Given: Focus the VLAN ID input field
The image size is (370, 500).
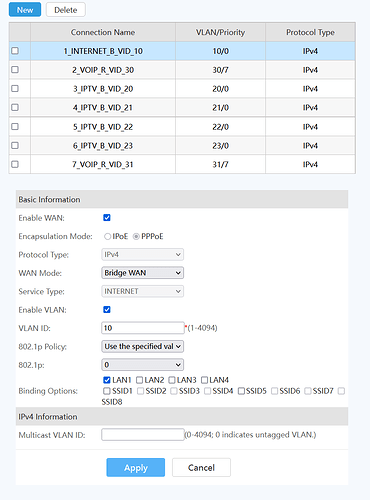Looking at the screenshot, I should click(143, 328).
